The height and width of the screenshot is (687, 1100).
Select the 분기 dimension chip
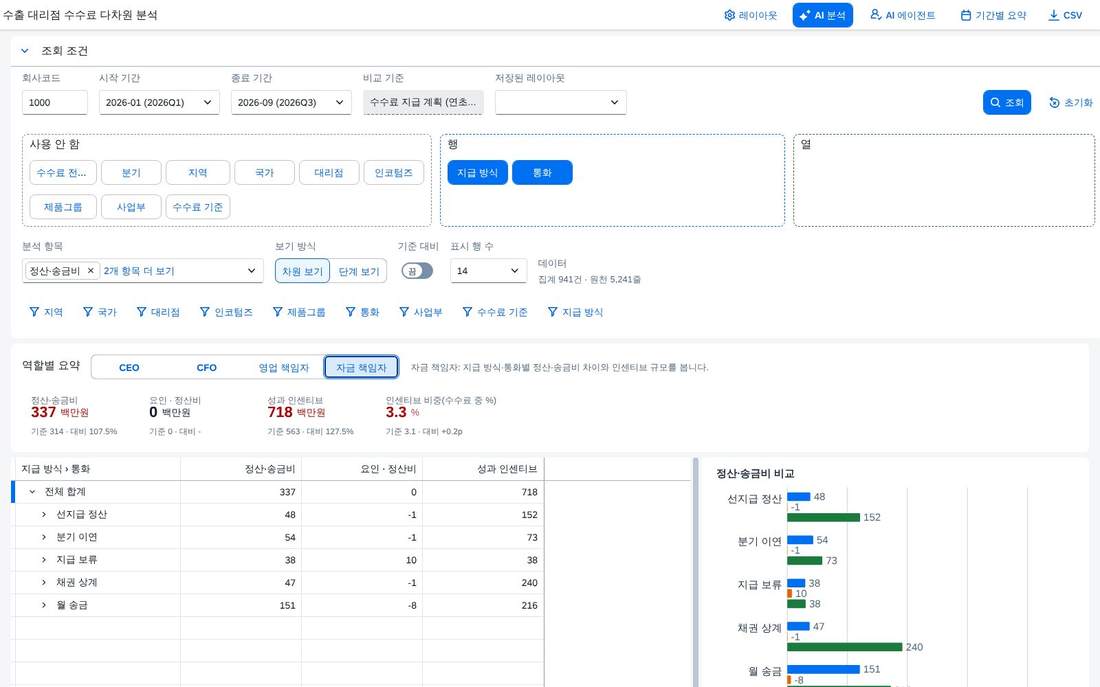click(x=131, y=173)
